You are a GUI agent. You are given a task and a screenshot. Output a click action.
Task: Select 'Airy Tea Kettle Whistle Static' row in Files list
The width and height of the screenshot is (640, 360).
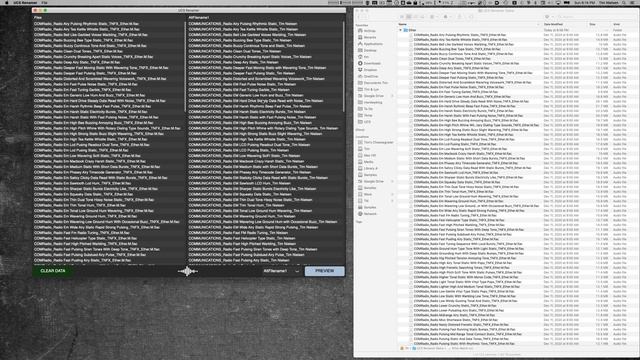[109, 29]
